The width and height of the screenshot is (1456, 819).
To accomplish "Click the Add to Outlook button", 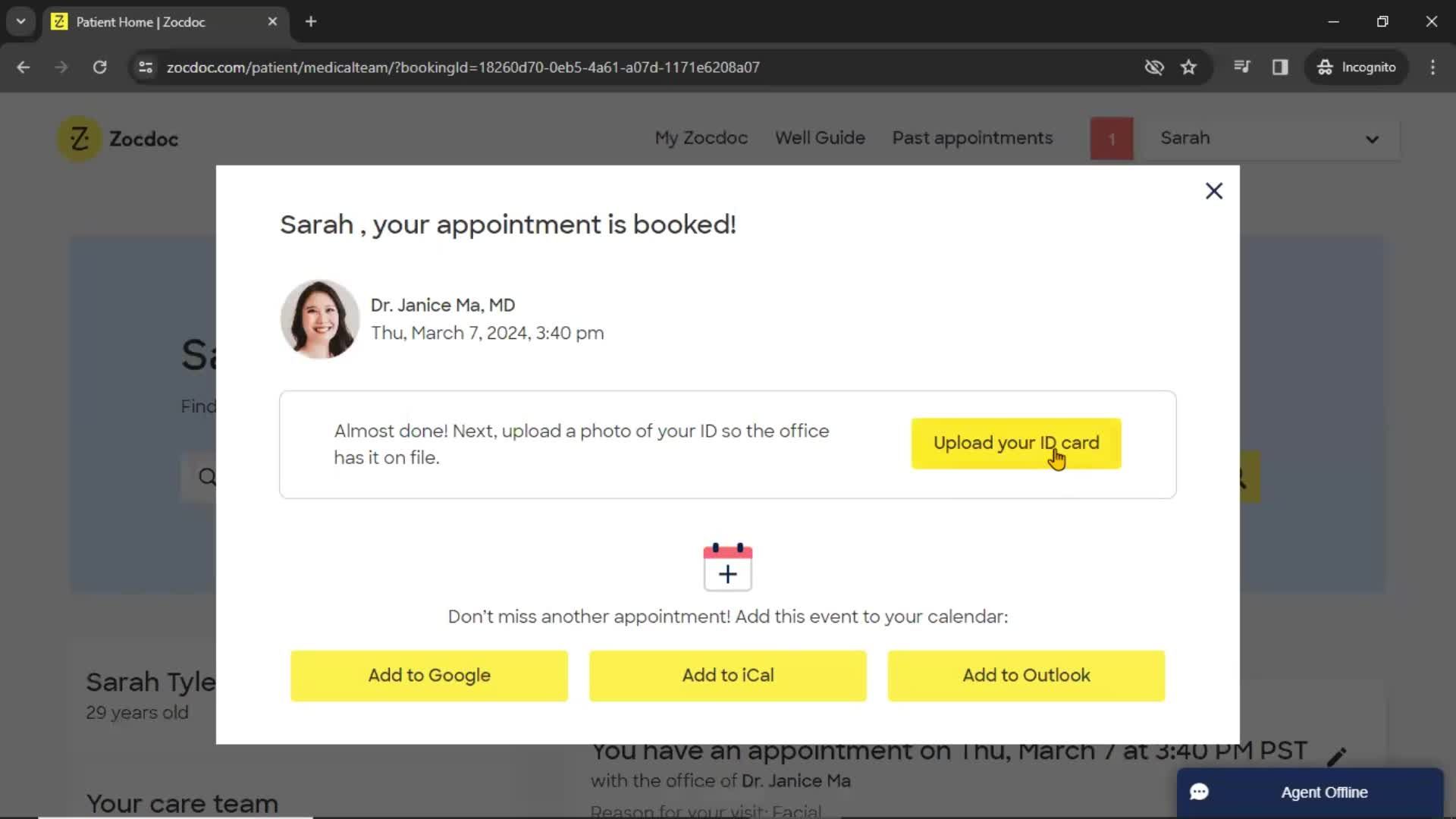I will point(1026,675).
